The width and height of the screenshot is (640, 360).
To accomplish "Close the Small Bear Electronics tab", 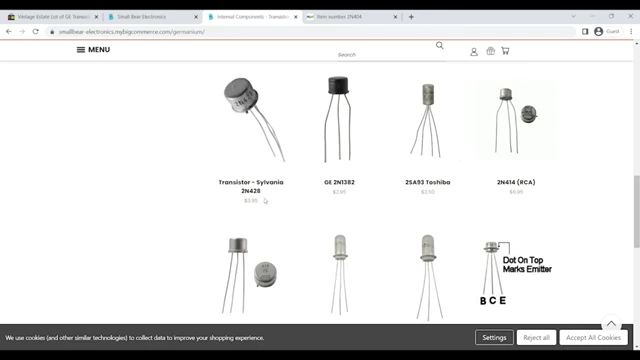I will point(196,17).
